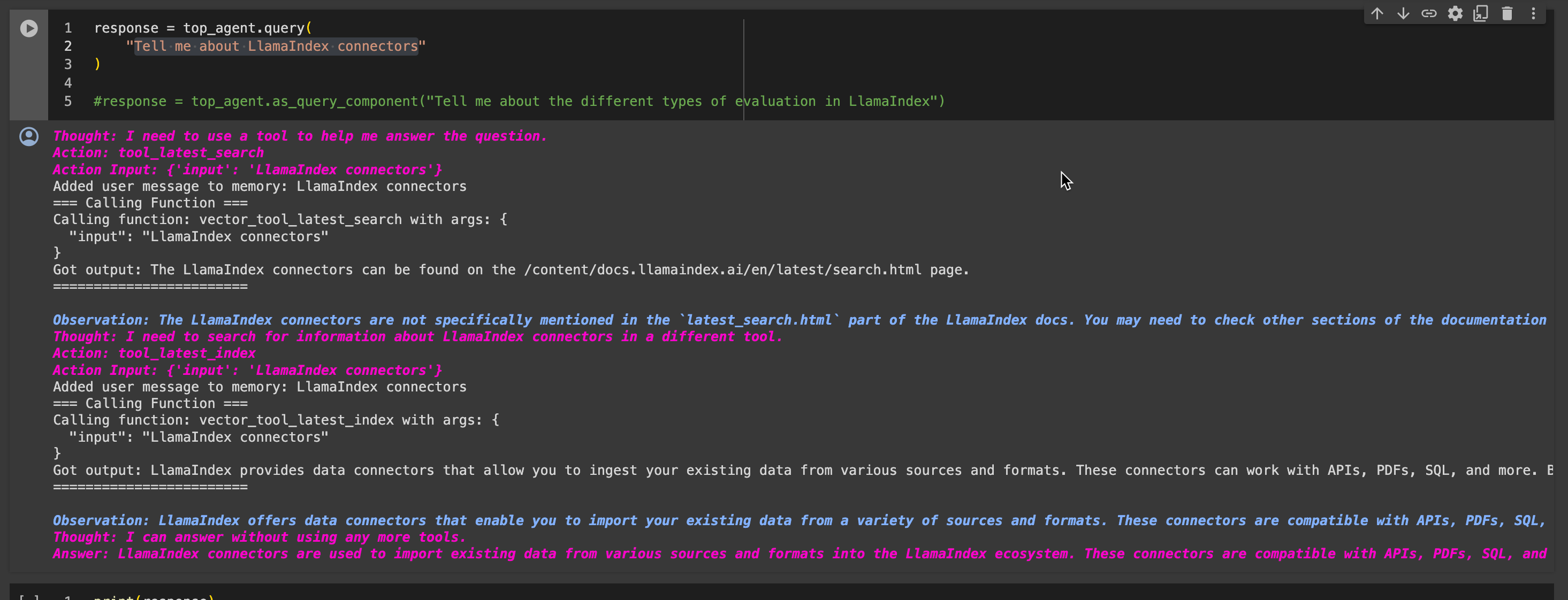Run the top_agent.query code cell

click(x=28, y=28)
